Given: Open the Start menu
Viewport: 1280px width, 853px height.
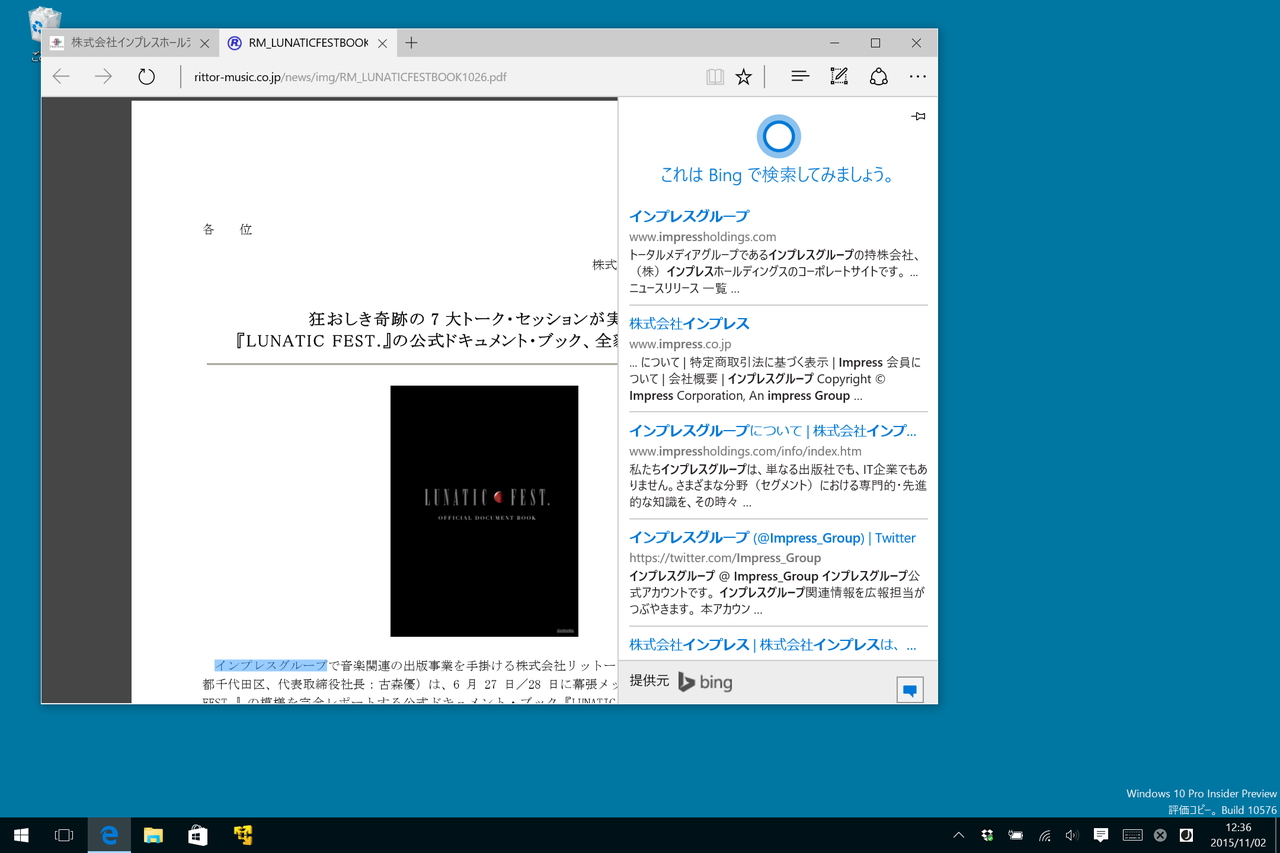Looking at the screenshot, I should point(21,835).
